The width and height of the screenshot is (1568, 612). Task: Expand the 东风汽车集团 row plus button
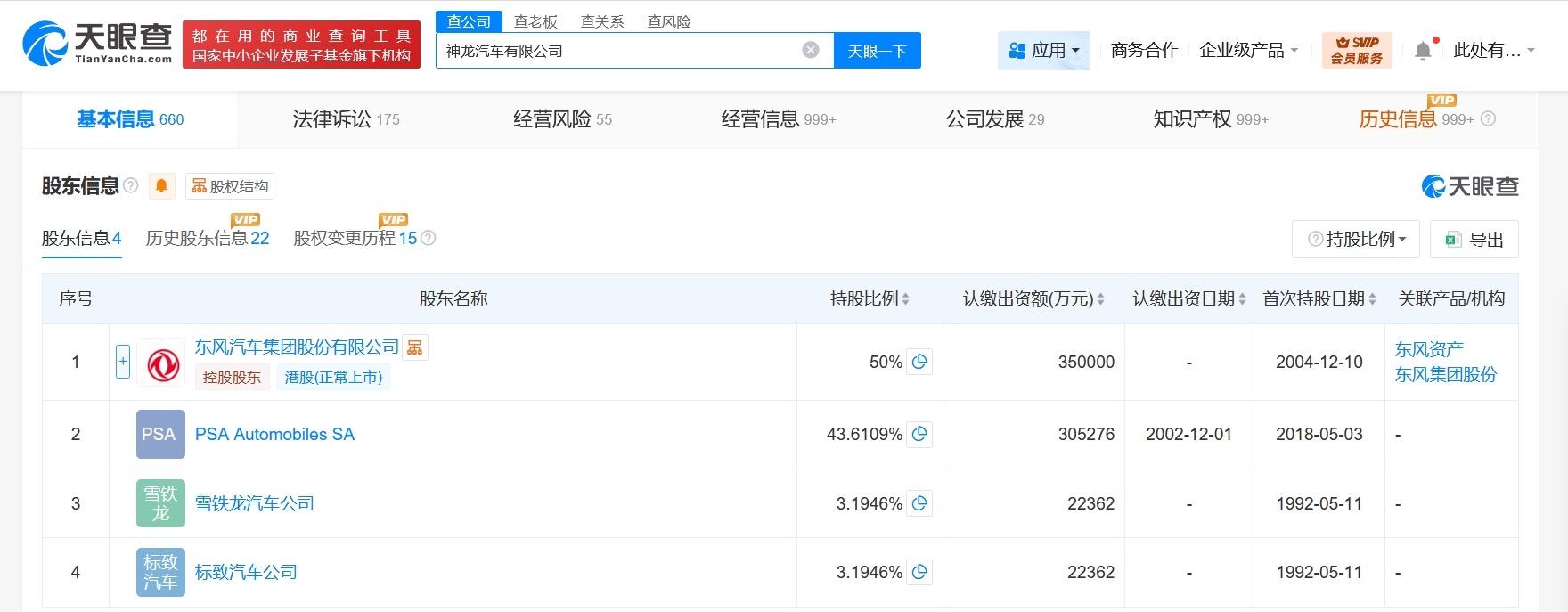(123, 362)
